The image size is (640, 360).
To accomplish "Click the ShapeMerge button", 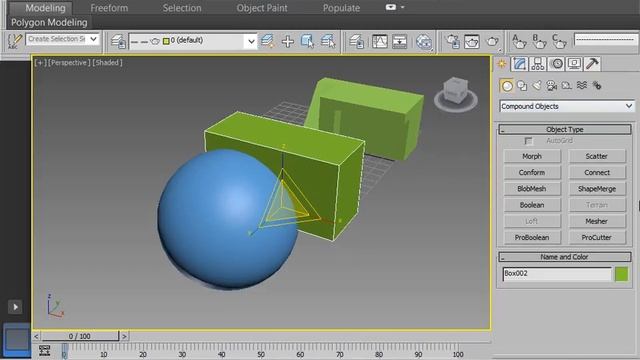I will 596,189.
